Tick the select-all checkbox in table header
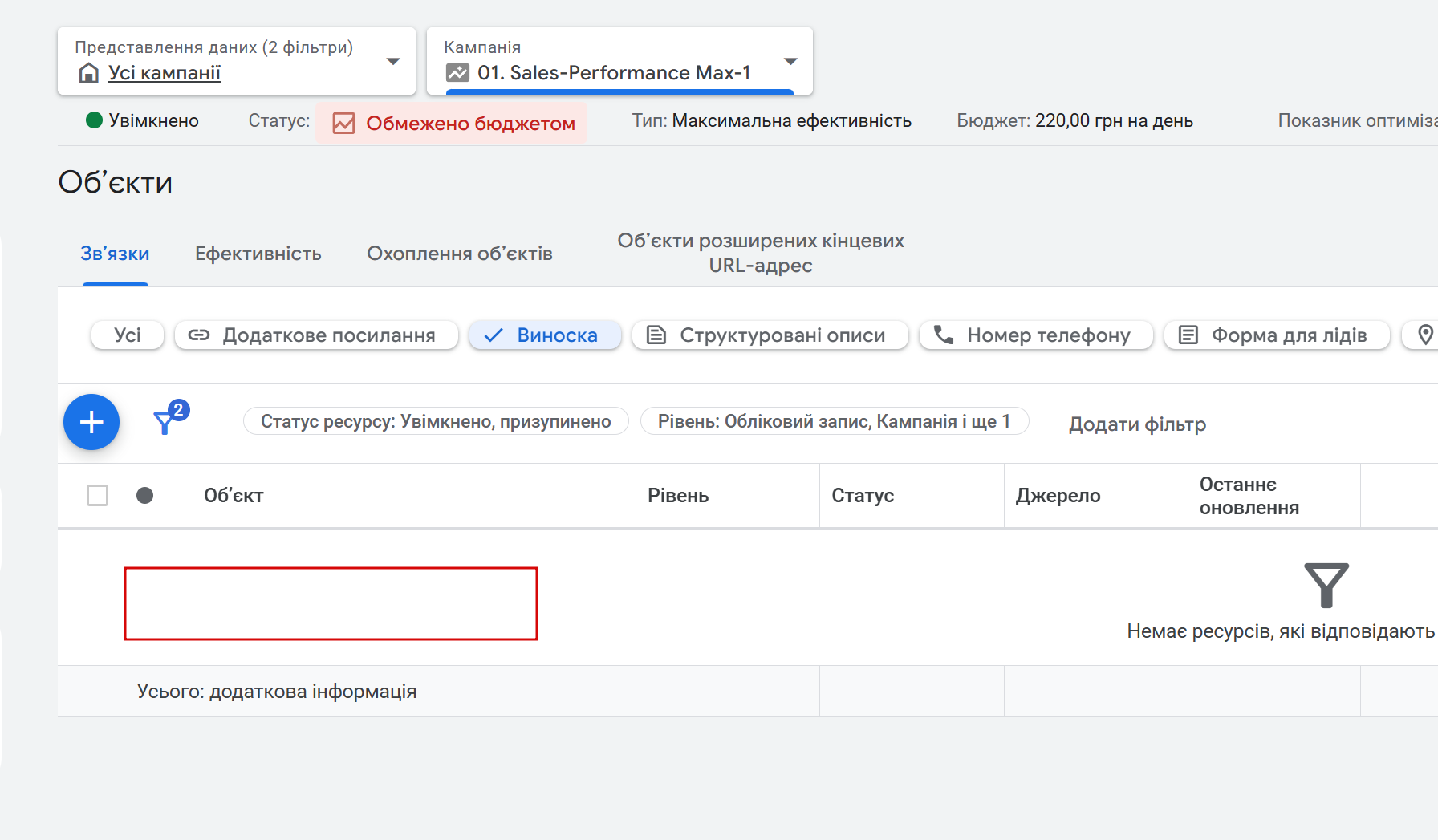The width and height of the screenshot is (1438, 840). coord(98,496)
